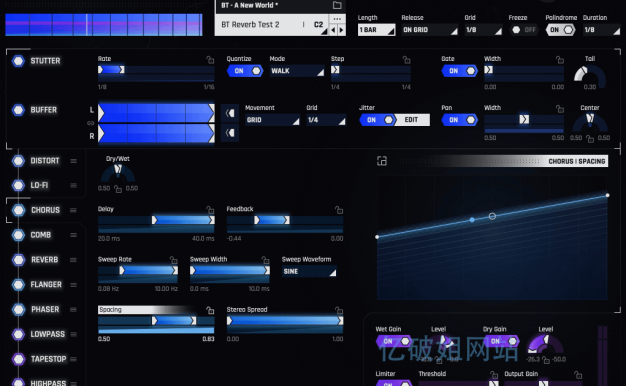This screenshot has height=386, width=626.
Task: Turn off the Buffer Pan switch
Action: click(460, 120)
